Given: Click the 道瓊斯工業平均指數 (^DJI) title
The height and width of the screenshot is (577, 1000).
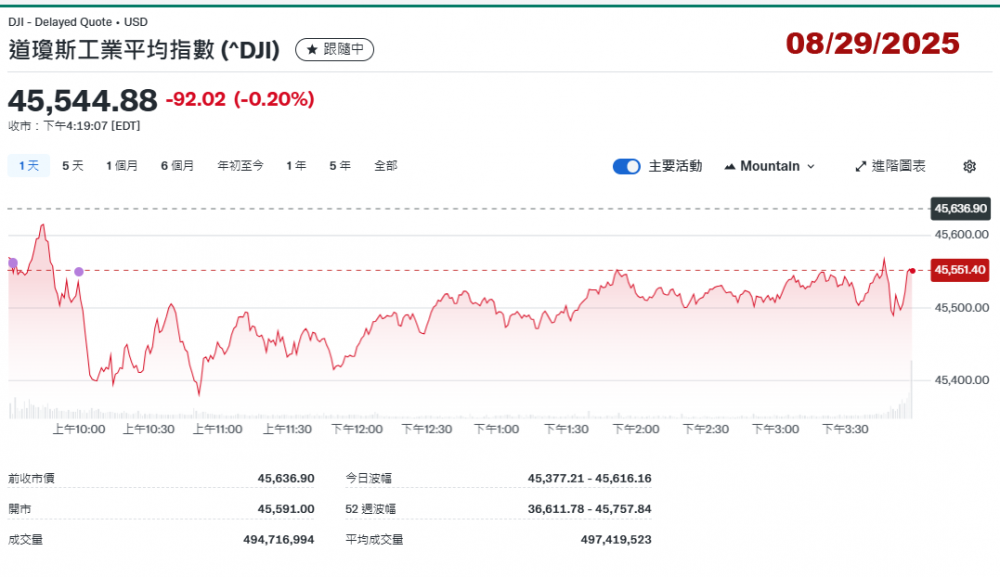Looking at the screenshot, I should pos(144,50).
